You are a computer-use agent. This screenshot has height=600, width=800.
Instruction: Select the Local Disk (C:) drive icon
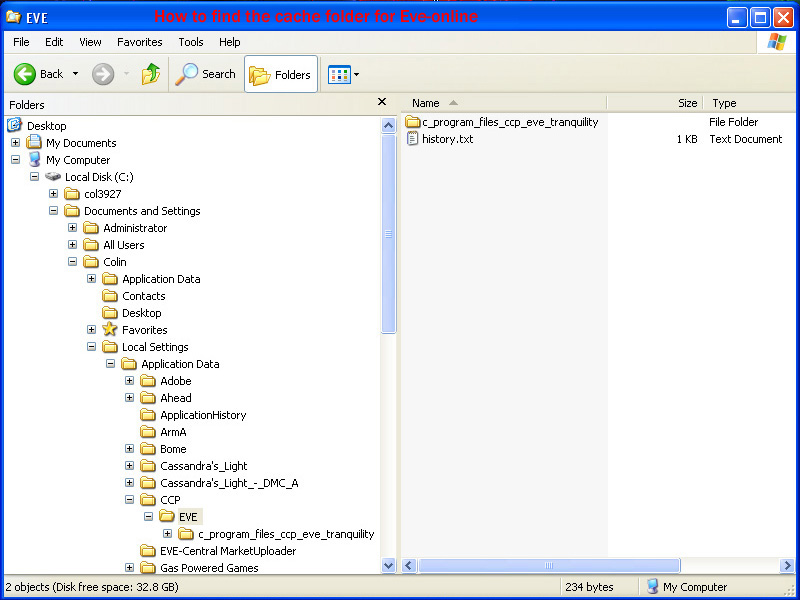(53, 177)
